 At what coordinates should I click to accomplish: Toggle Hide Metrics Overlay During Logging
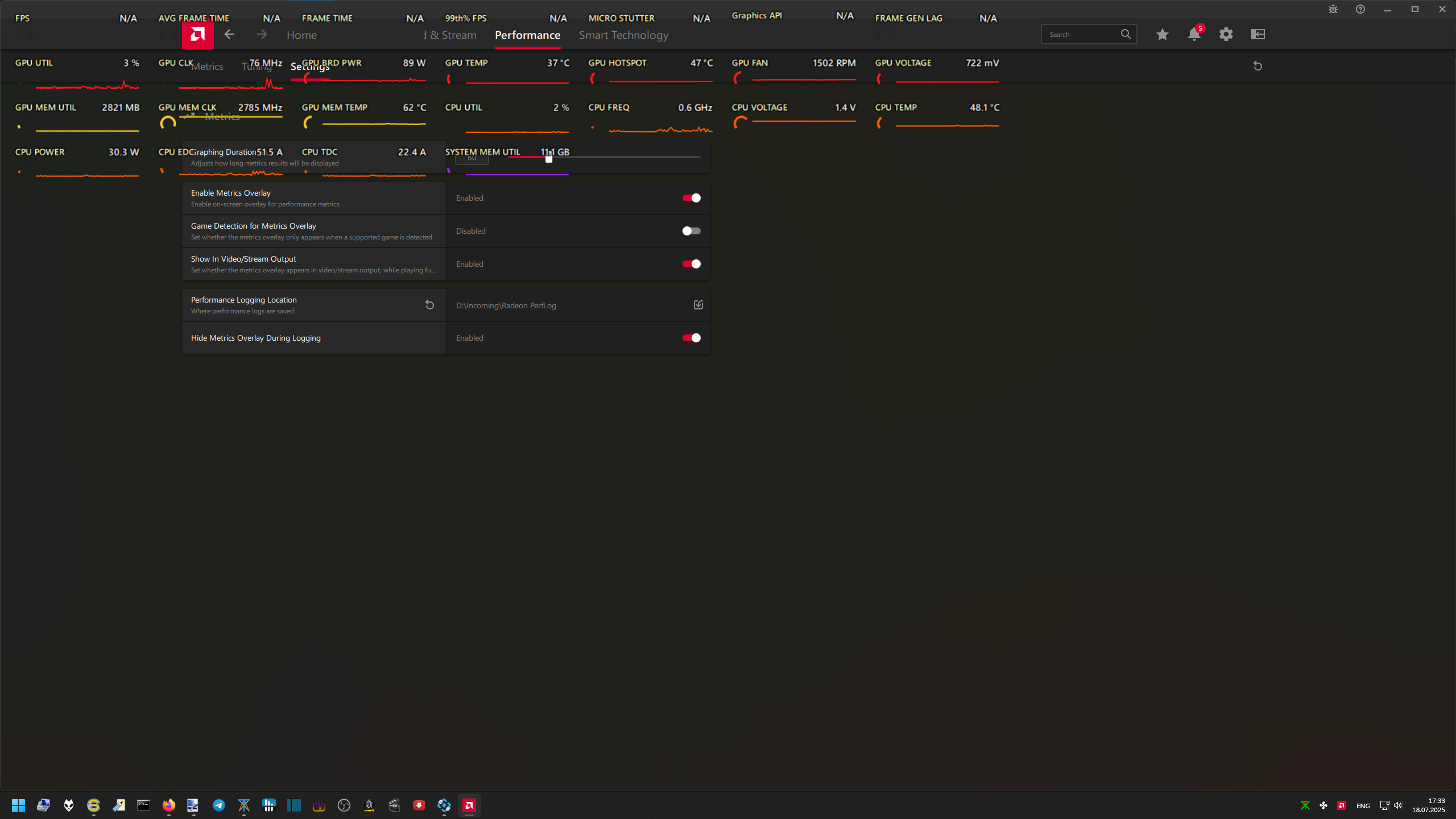click(x=691, y=338)
